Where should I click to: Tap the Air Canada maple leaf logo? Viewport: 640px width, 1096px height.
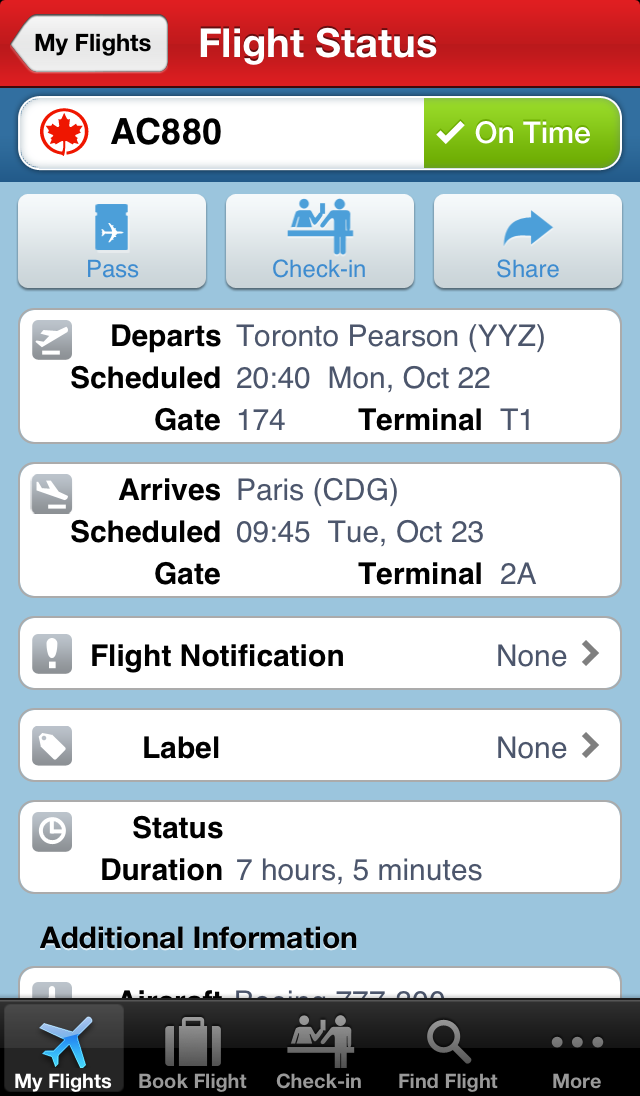(61, 133)
